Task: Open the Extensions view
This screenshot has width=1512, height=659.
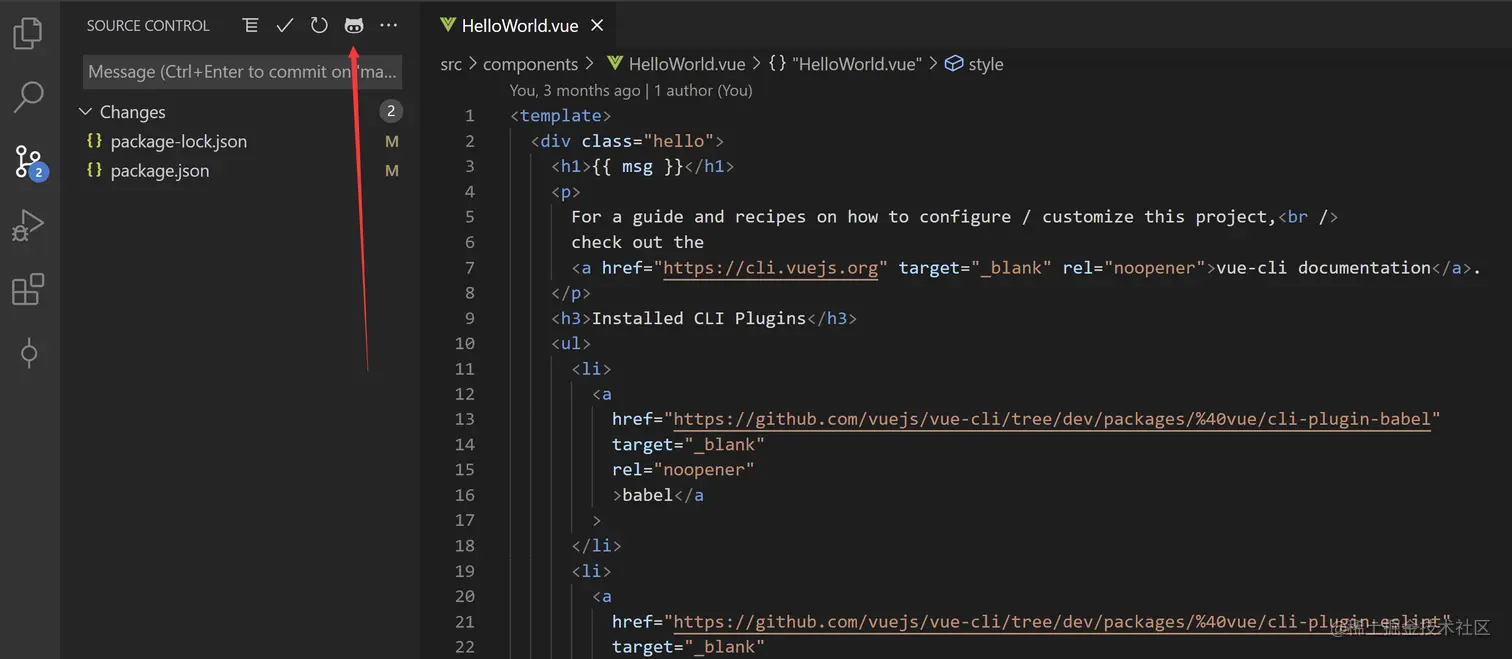Action: [x=28, y=289]
